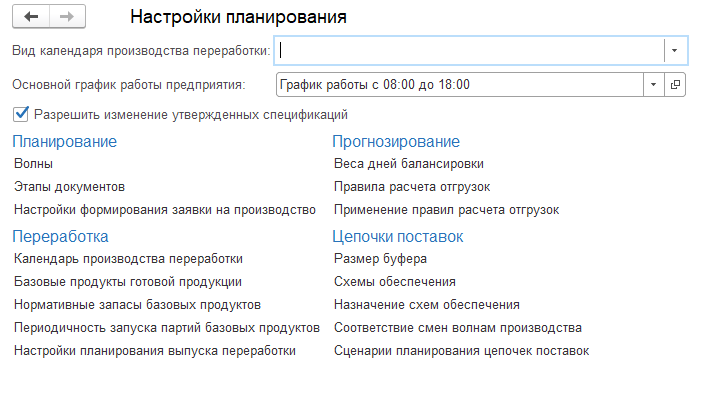Open "Правила расчета отгрузок" link
Viewport: 722px width, 400px height.
[x=412, y=186]
